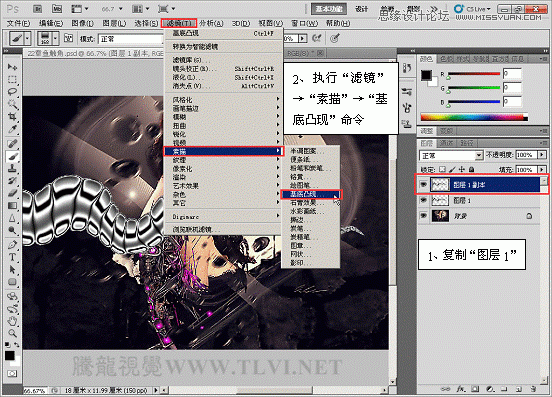Hide the 背景 layer
Image resolution: width=552 pixels, height=397 pixels.
423,216
